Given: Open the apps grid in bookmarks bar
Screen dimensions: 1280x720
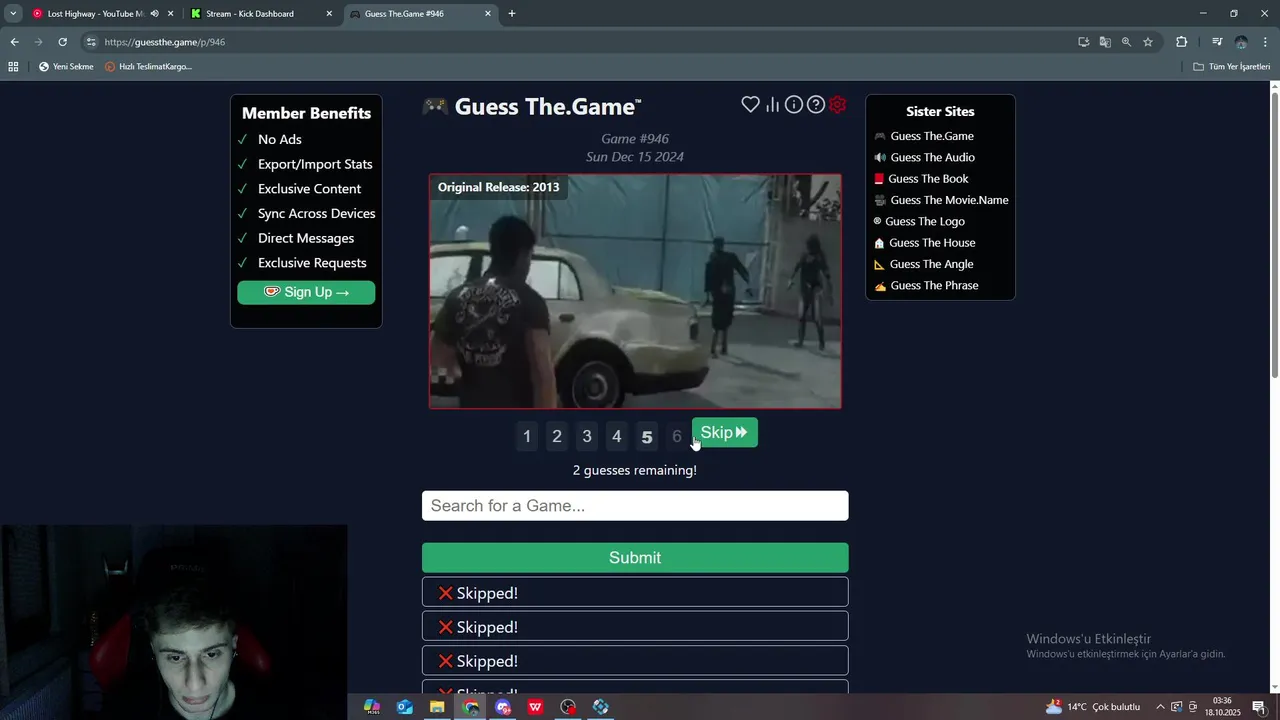Looking at the screenshot, I should pos(13,67).
